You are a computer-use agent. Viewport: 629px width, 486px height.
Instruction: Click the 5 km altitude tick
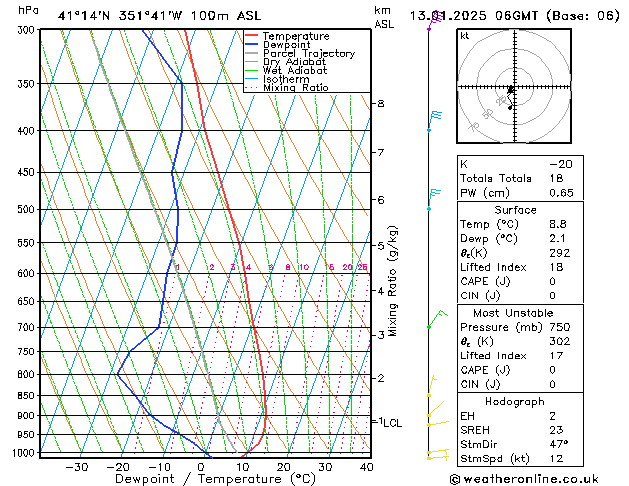click(x=381, y=245)
